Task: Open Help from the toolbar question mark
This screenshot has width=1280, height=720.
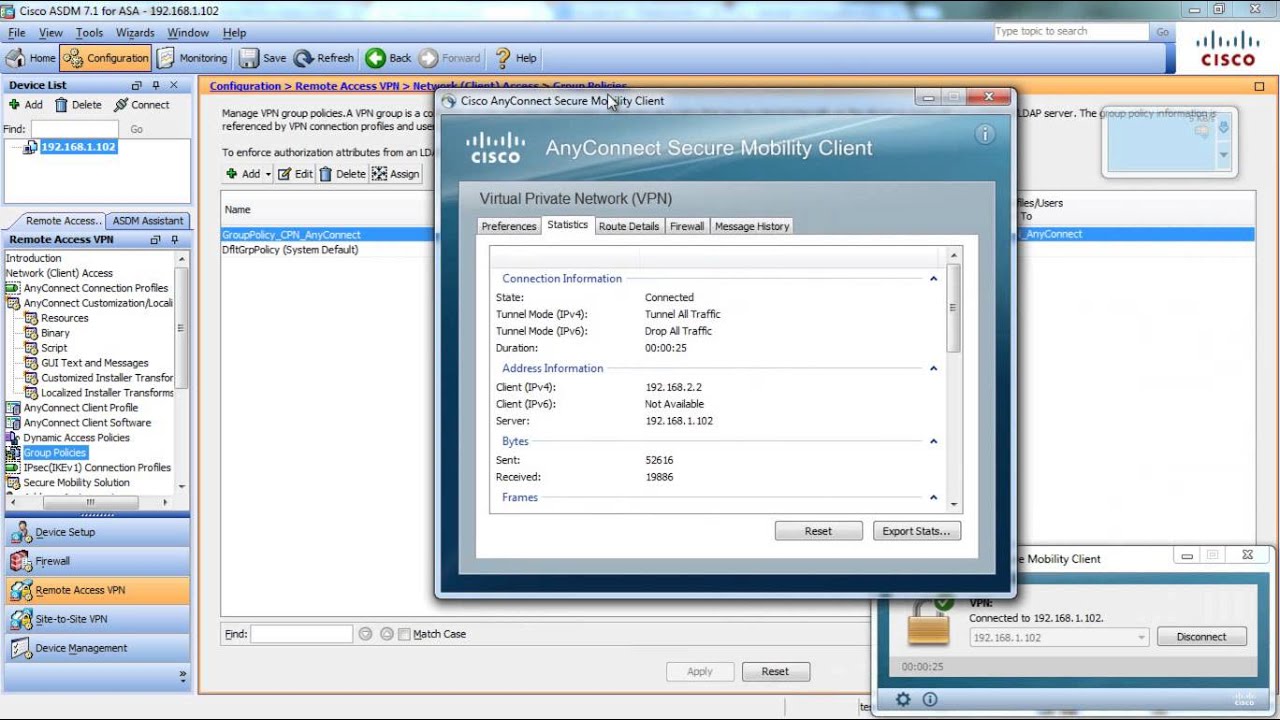Action: point(516,58)
